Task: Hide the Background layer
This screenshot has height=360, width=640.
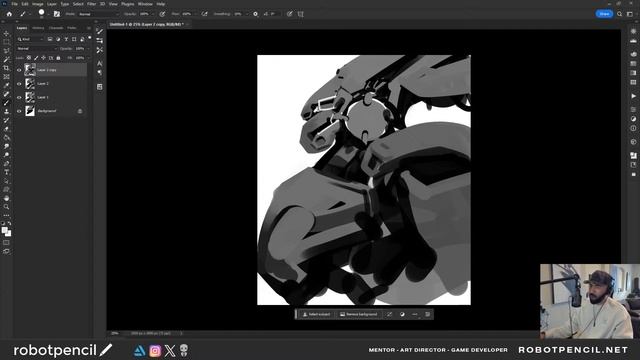Action: point(19,111)
